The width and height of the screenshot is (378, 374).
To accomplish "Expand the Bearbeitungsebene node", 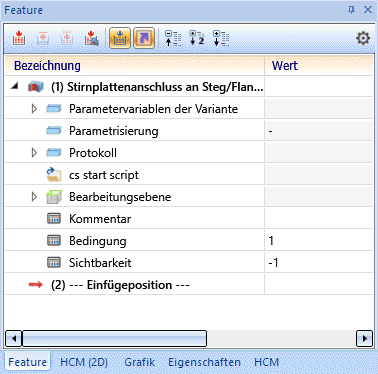I will coord(34,197).
